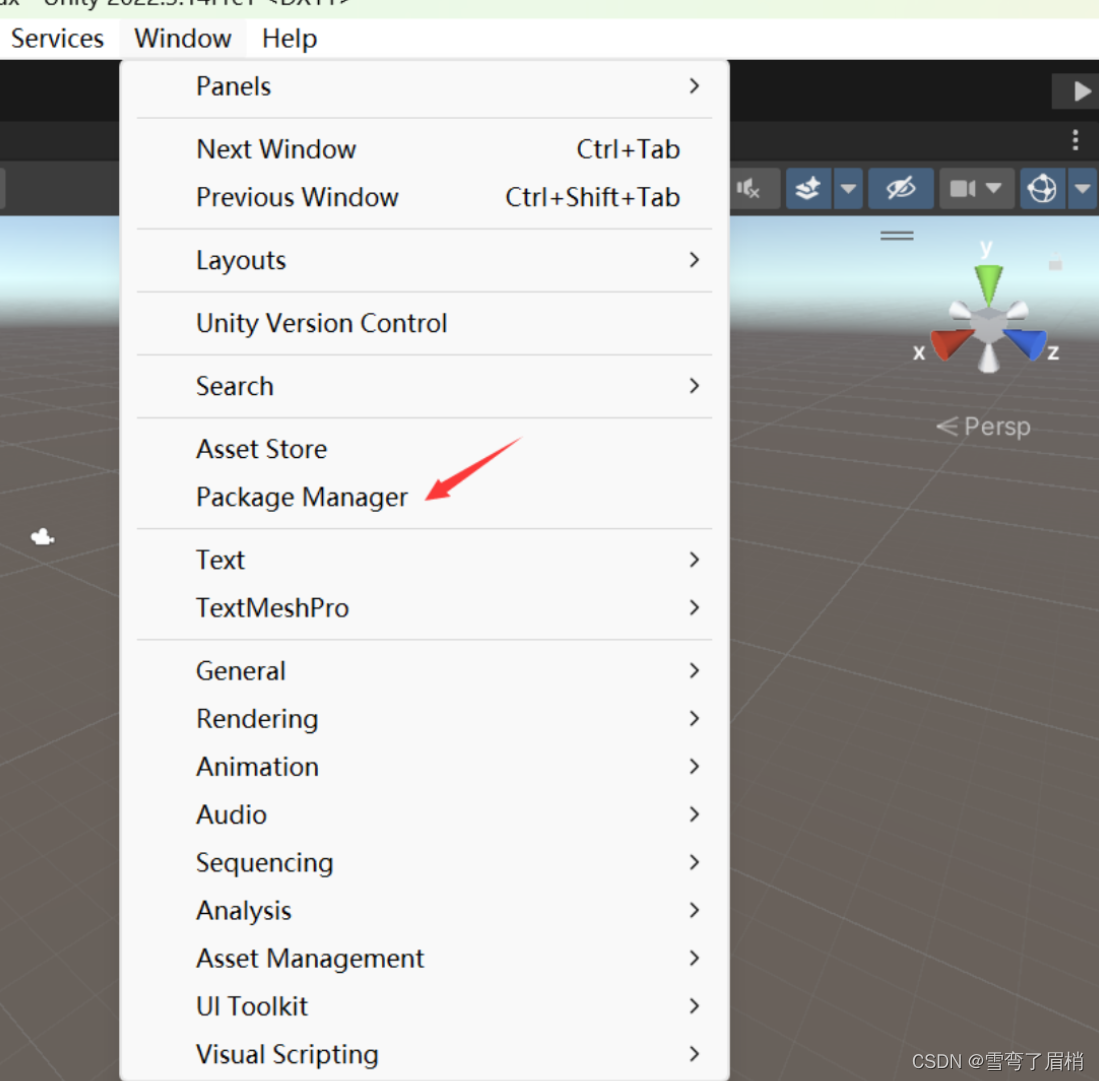Image resolution: width=1099 pixels, height=1081 pixels.
Task: Open Unity Version Control
Action: (425, 323)
